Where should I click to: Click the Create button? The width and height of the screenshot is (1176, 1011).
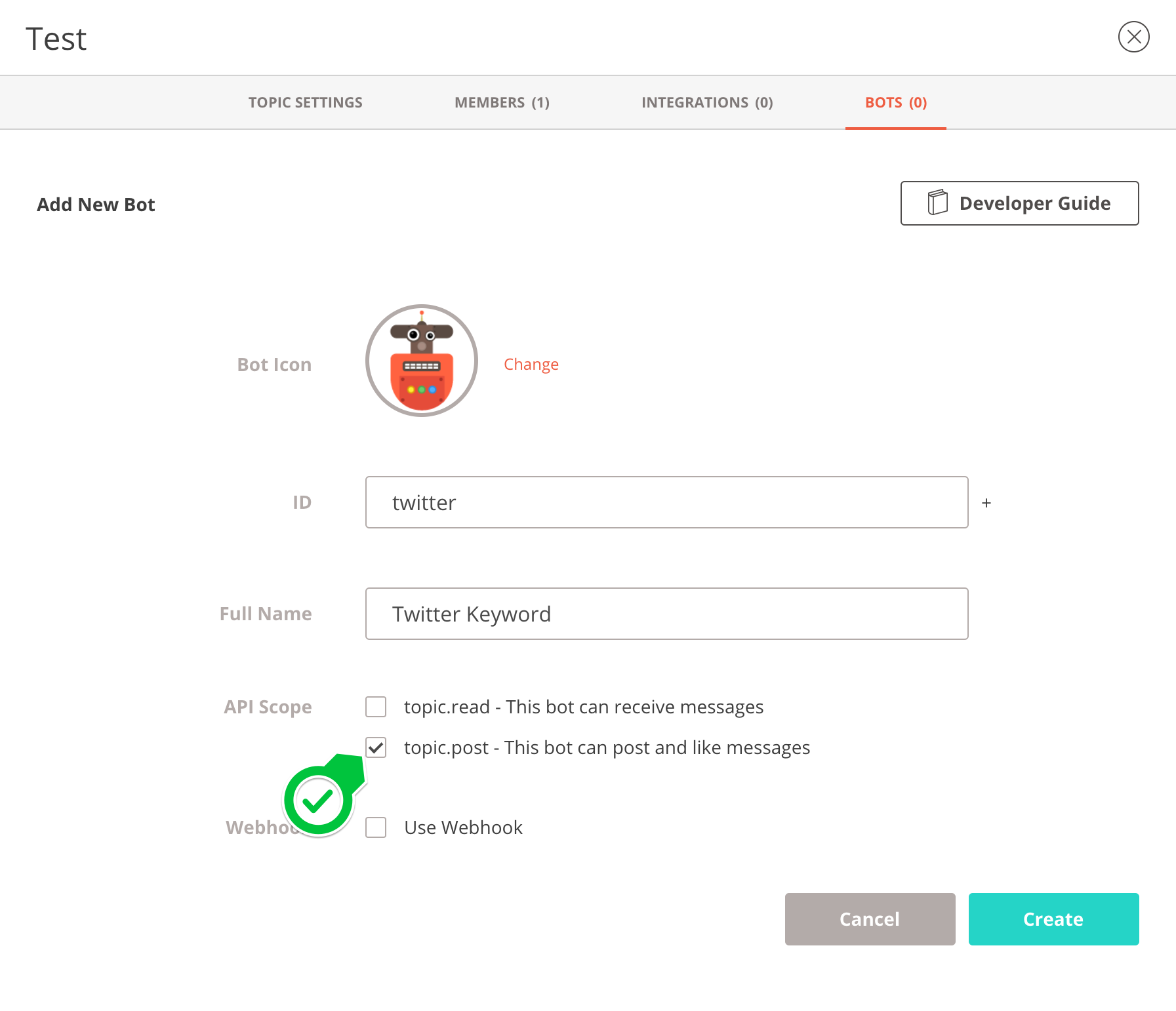[1053, 919]
